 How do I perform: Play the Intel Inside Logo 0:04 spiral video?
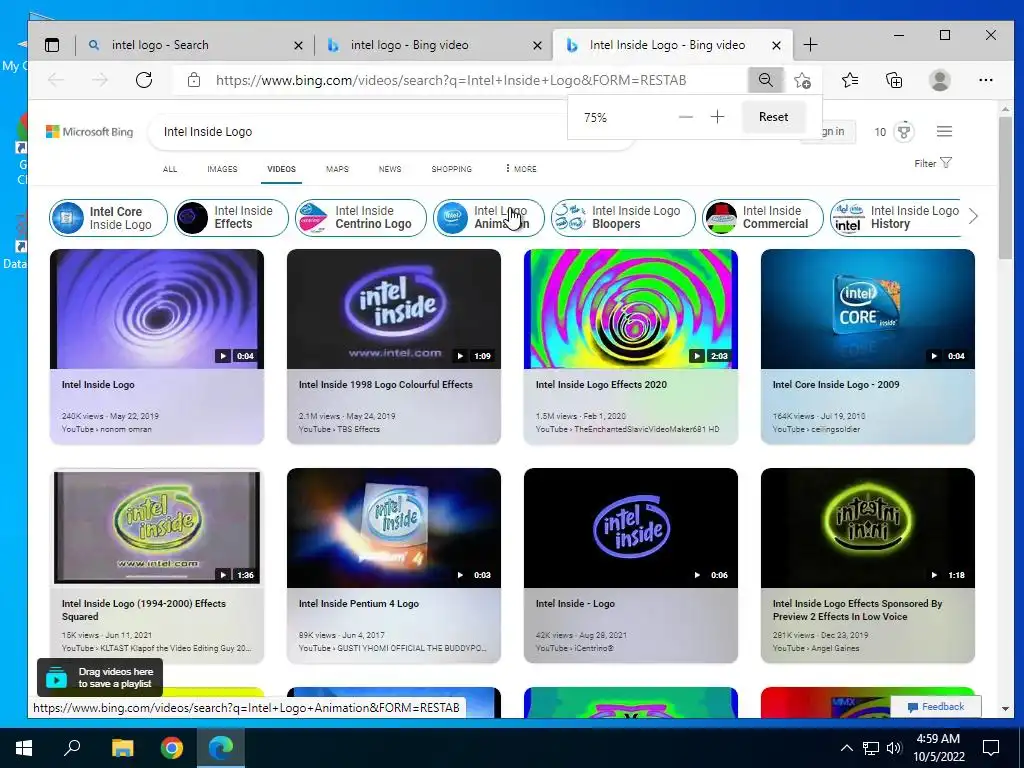pos(157,309)
